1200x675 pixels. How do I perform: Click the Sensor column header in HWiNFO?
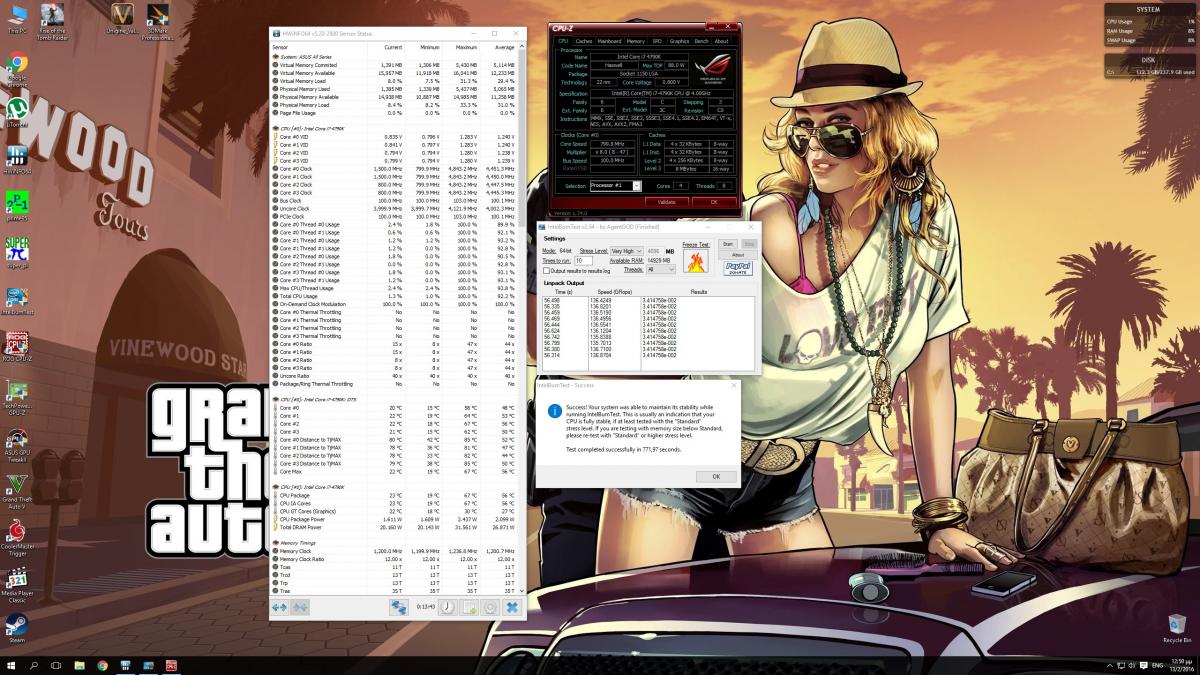click(320, 47)
